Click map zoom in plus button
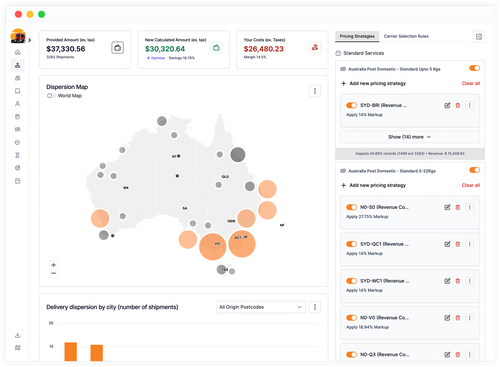 click(53, 265)
